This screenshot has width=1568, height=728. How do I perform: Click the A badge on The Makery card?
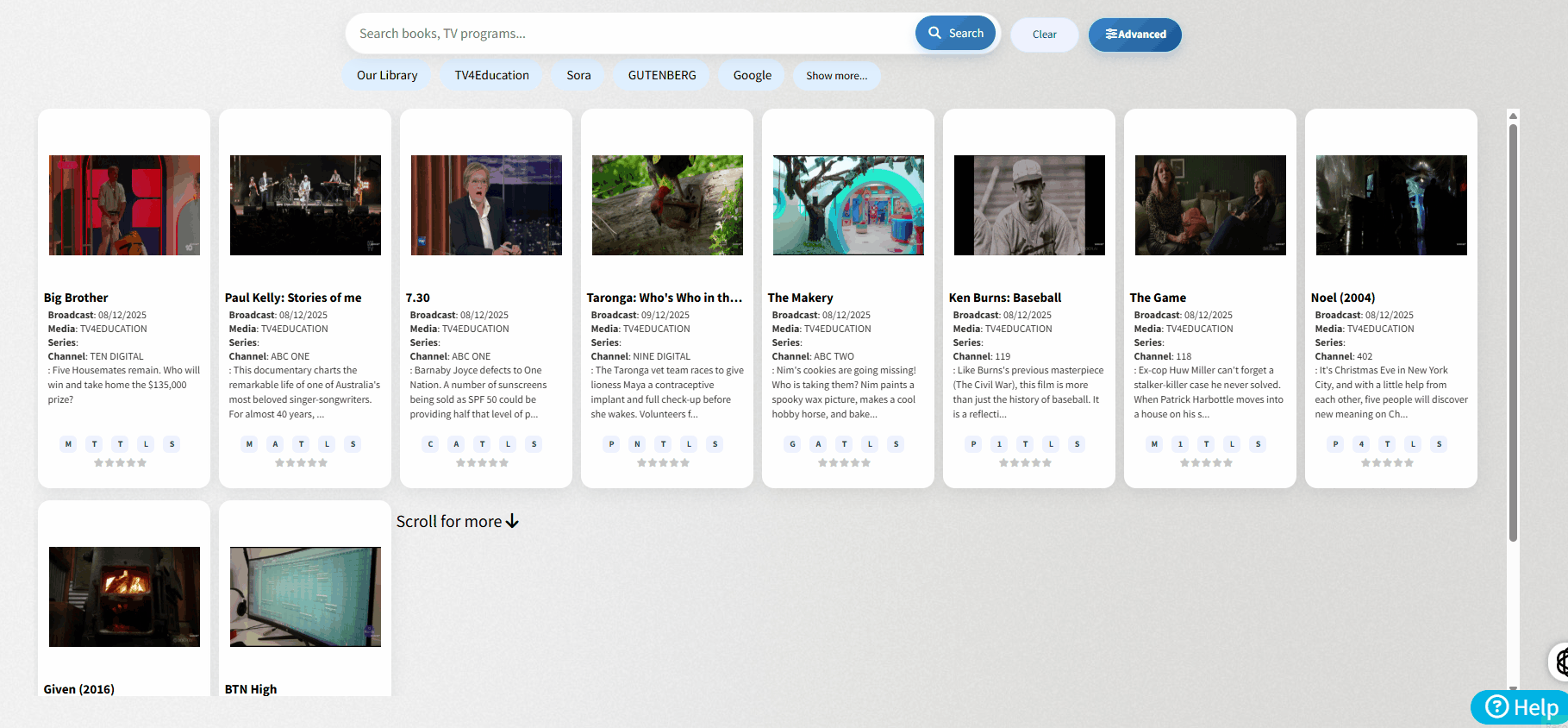coord(818,444)
